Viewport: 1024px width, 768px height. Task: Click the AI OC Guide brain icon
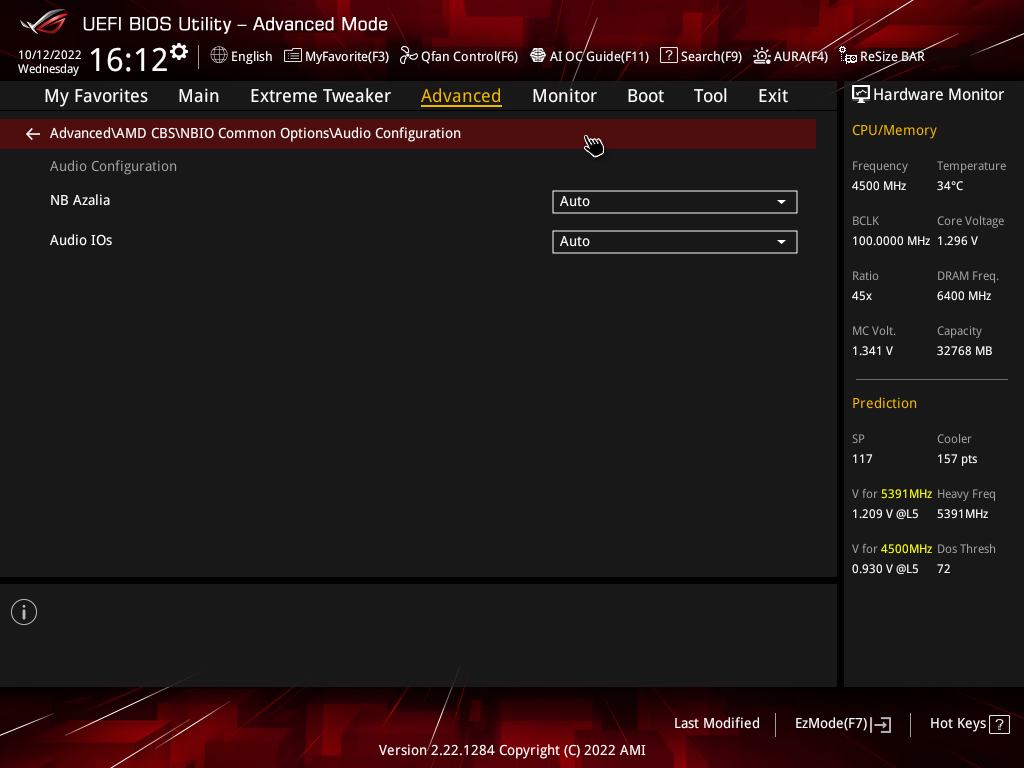click(537, 56)
